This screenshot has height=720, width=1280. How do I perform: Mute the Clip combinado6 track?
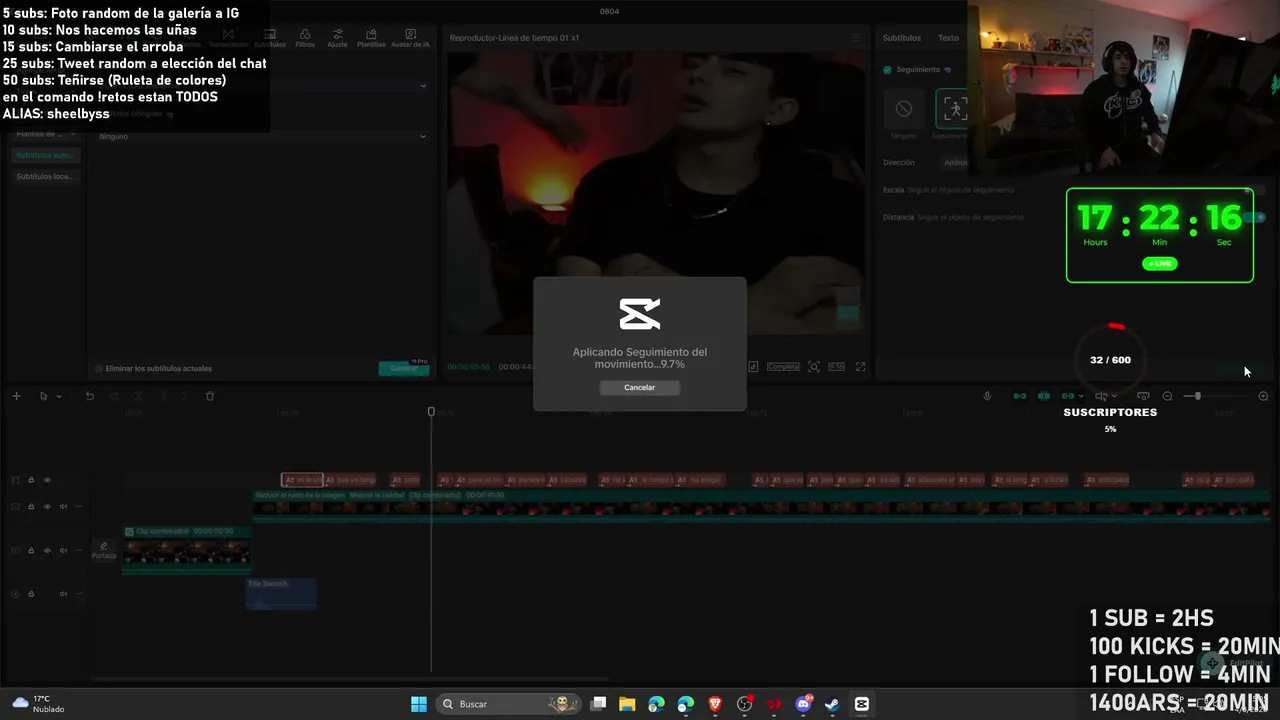click(63, 551)
